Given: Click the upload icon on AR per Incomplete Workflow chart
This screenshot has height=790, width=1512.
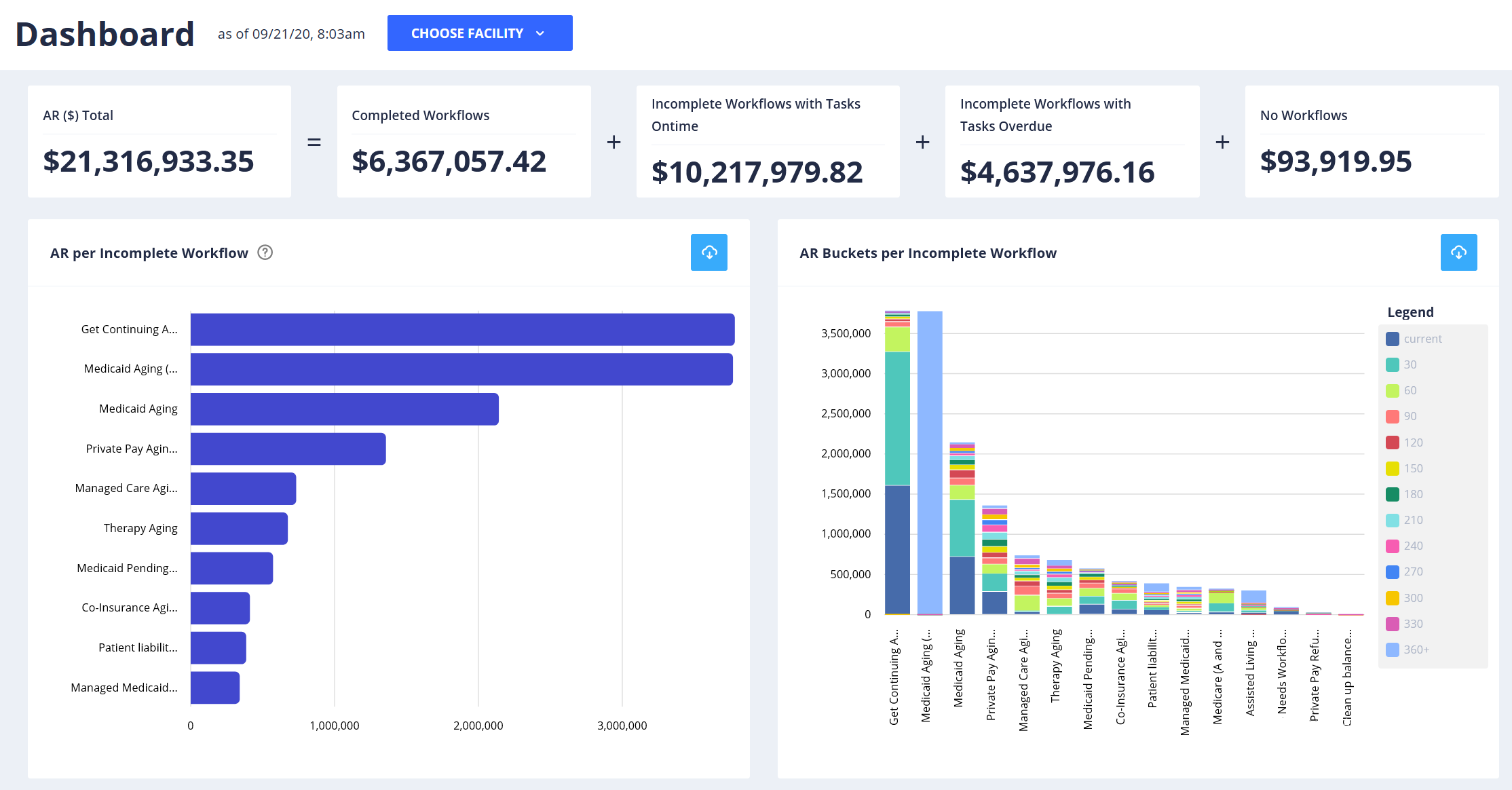Looking at the screenshot, I should point(710,252).
